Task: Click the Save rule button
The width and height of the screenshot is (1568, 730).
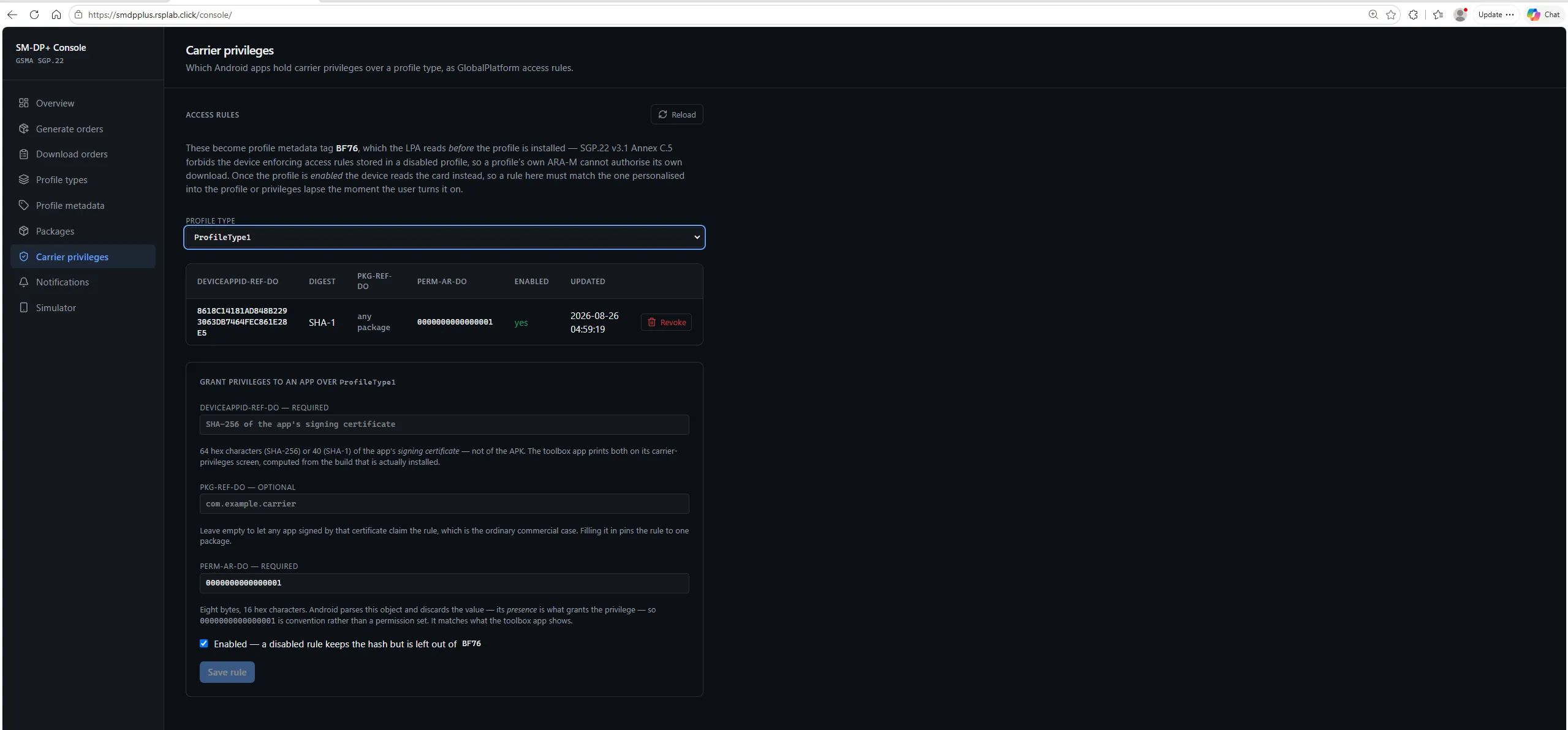Action: [x=227, y=672]
